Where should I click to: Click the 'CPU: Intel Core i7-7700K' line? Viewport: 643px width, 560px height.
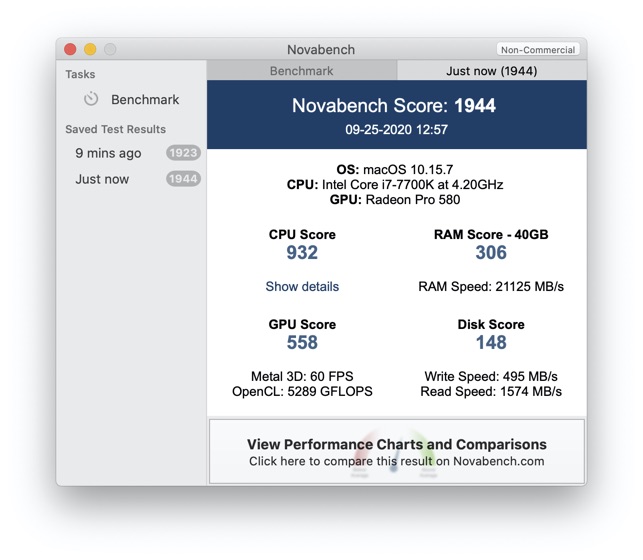(395, 184)
